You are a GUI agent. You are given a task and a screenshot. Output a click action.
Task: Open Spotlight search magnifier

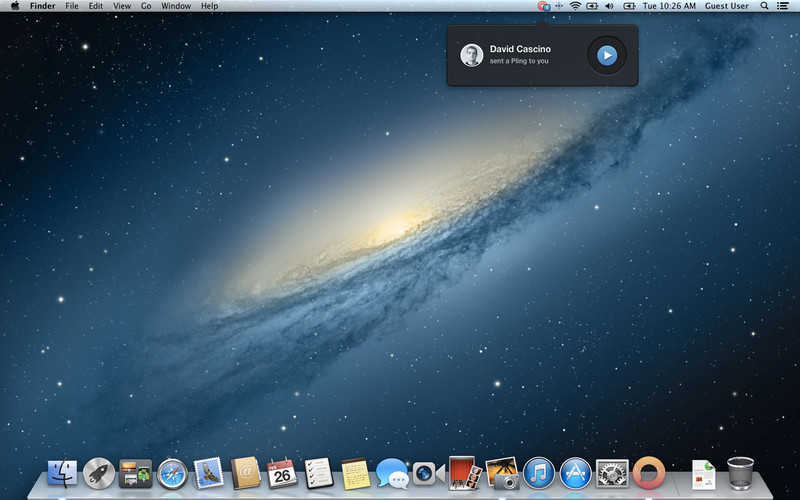tap(764, 6)
